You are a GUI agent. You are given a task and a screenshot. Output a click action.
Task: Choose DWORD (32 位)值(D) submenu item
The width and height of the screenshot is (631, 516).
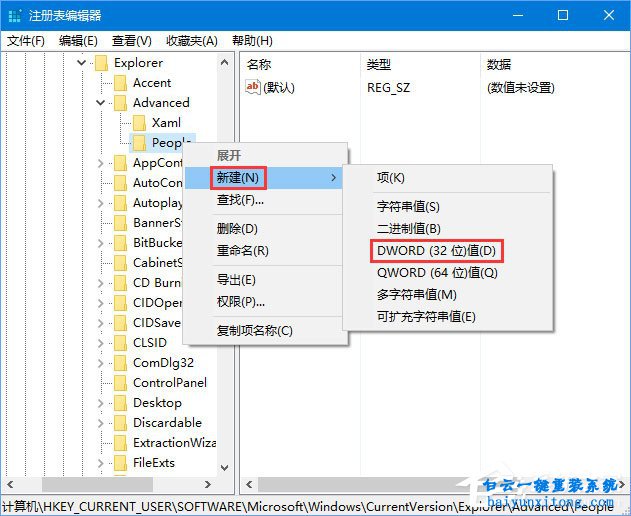[436, 251]
